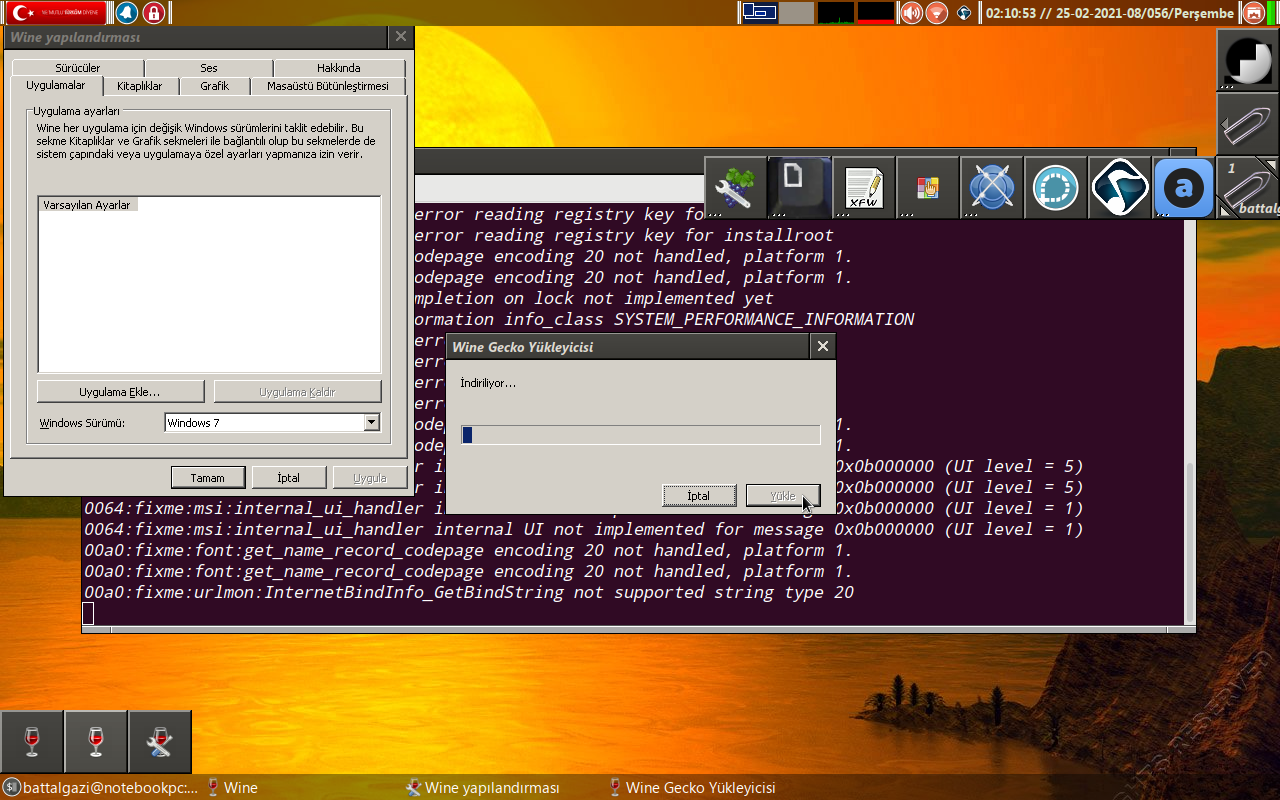Screen dimensions: 1280x800
Task: Open the dashed-circle chat bubble dock icon
Action: pos(1056,187)
